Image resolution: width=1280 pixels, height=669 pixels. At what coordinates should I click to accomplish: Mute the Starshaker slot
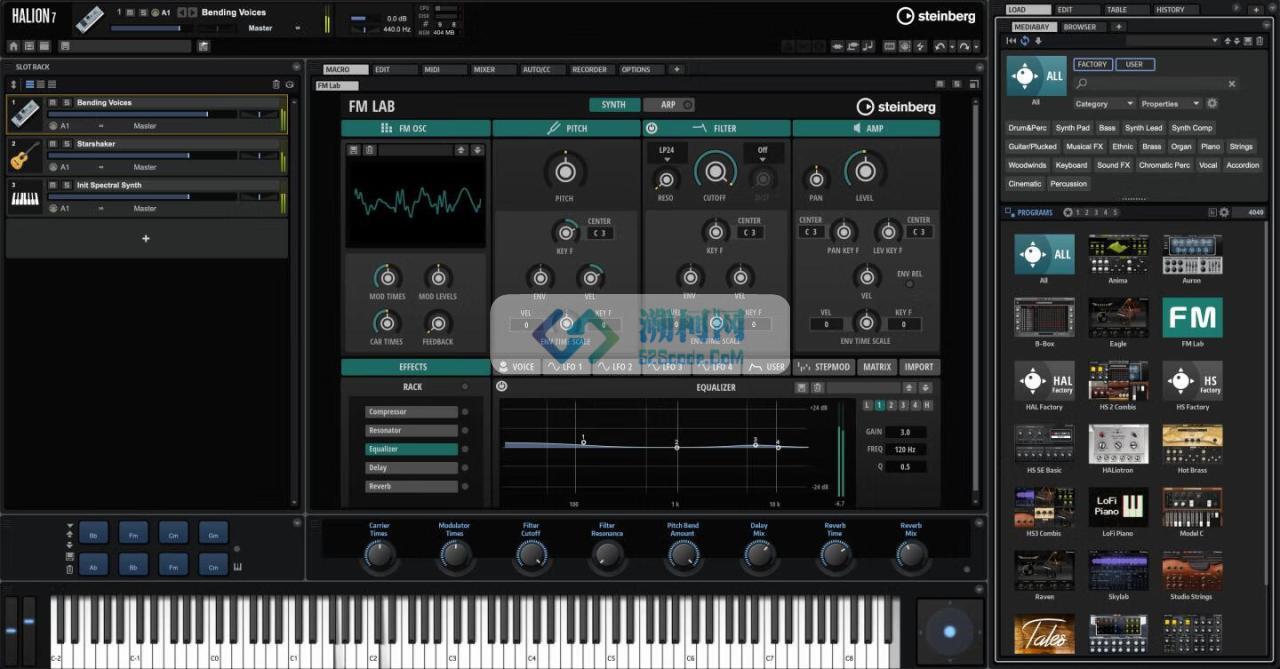tap(54, 144)
